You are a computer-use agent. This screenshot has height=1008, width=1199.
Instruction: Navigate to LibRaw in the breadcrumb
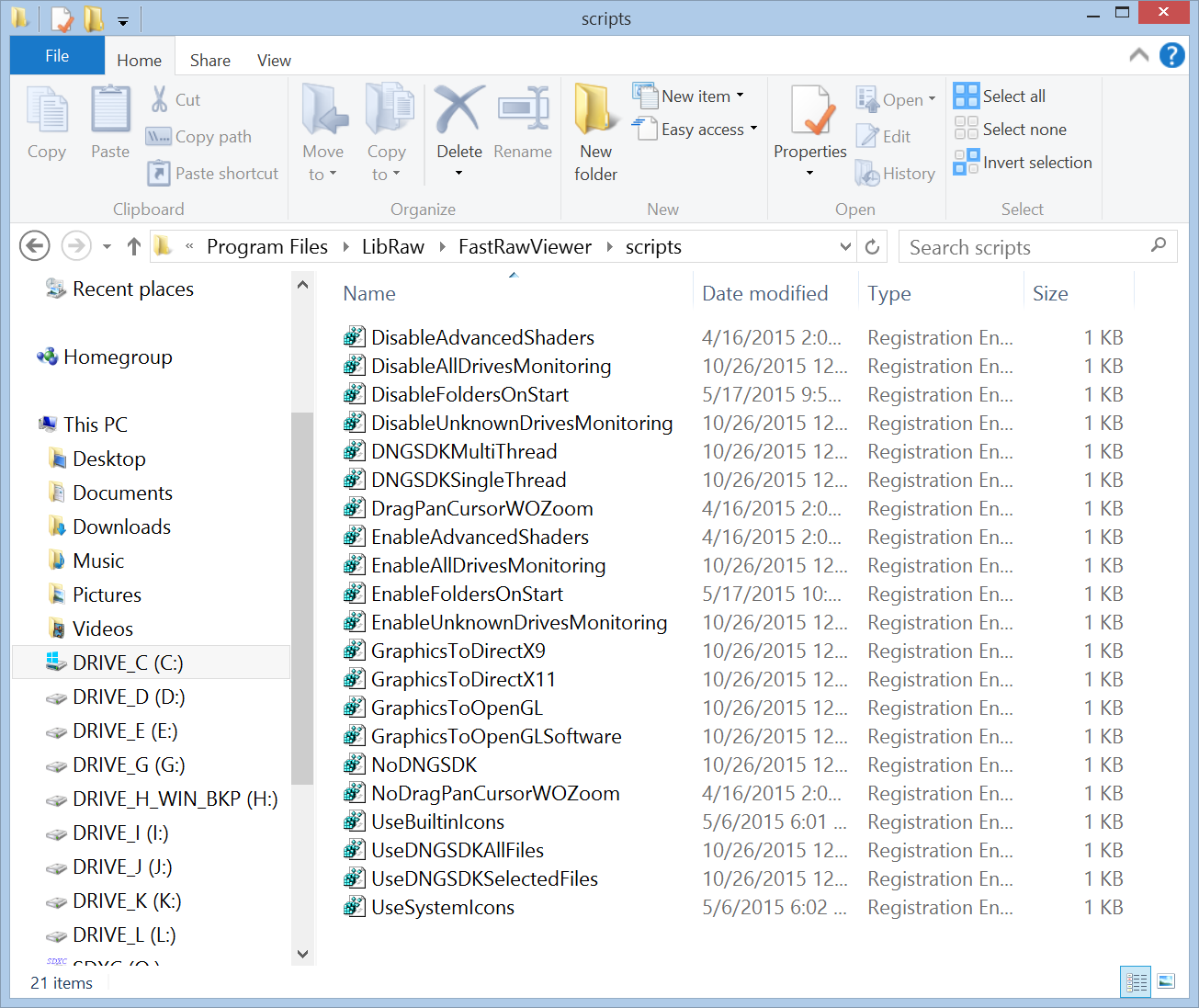coord(392,247)
